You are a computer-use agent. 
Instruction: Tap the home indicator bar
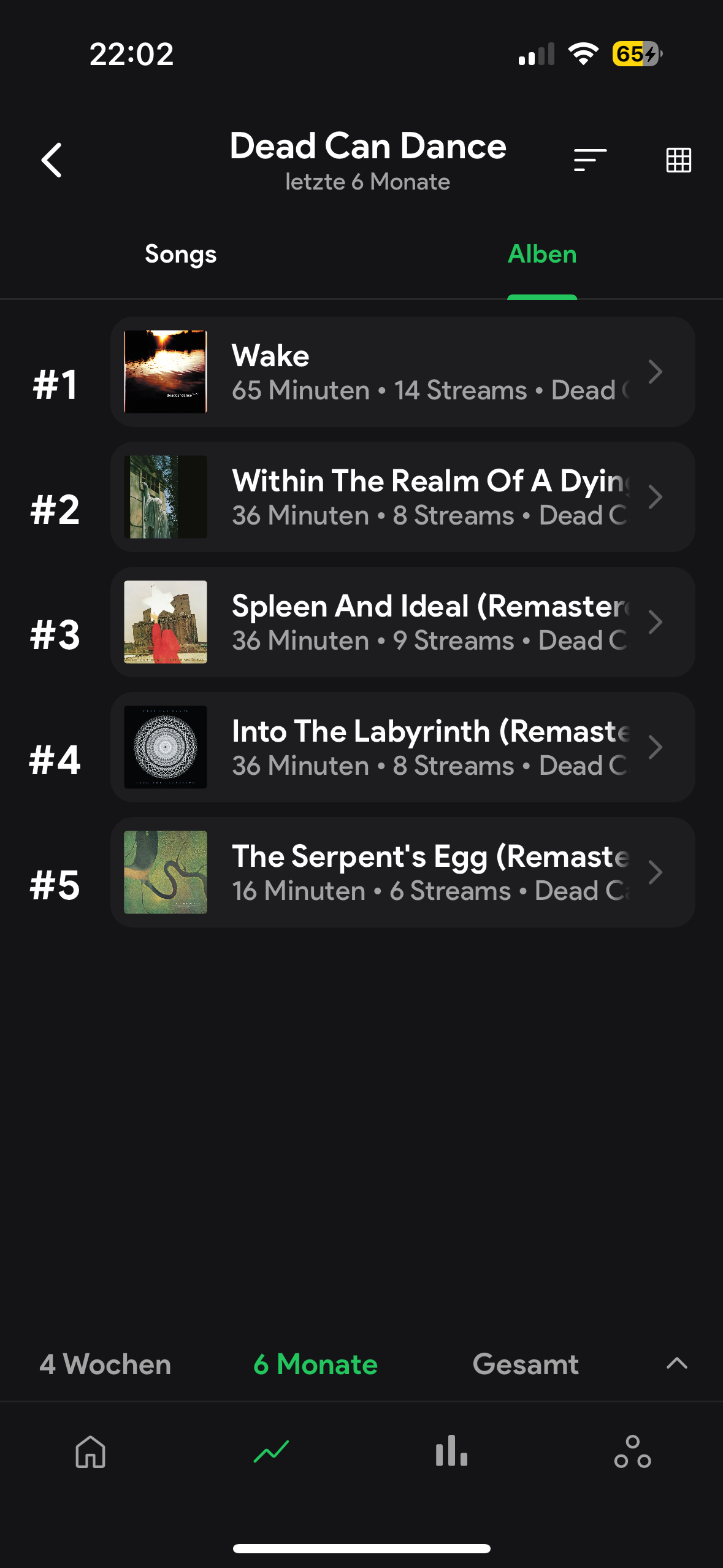[x=362, y=1548]
